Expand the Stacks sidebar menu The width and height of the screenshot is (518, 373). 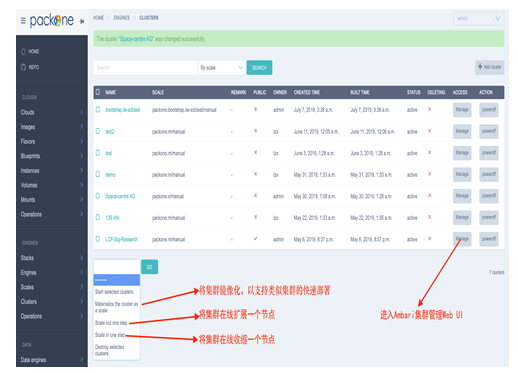tap(52, 258)
